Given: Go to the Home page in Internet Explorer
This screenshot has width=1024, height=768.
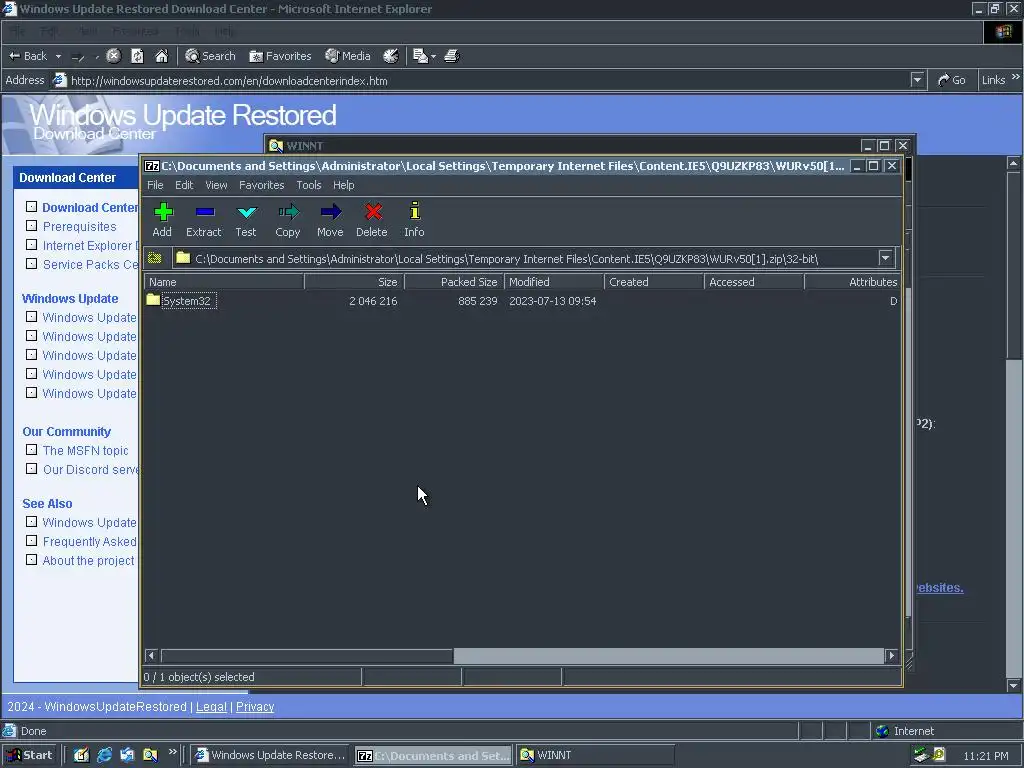Looking at the screenshot, I should click(161, 56).
